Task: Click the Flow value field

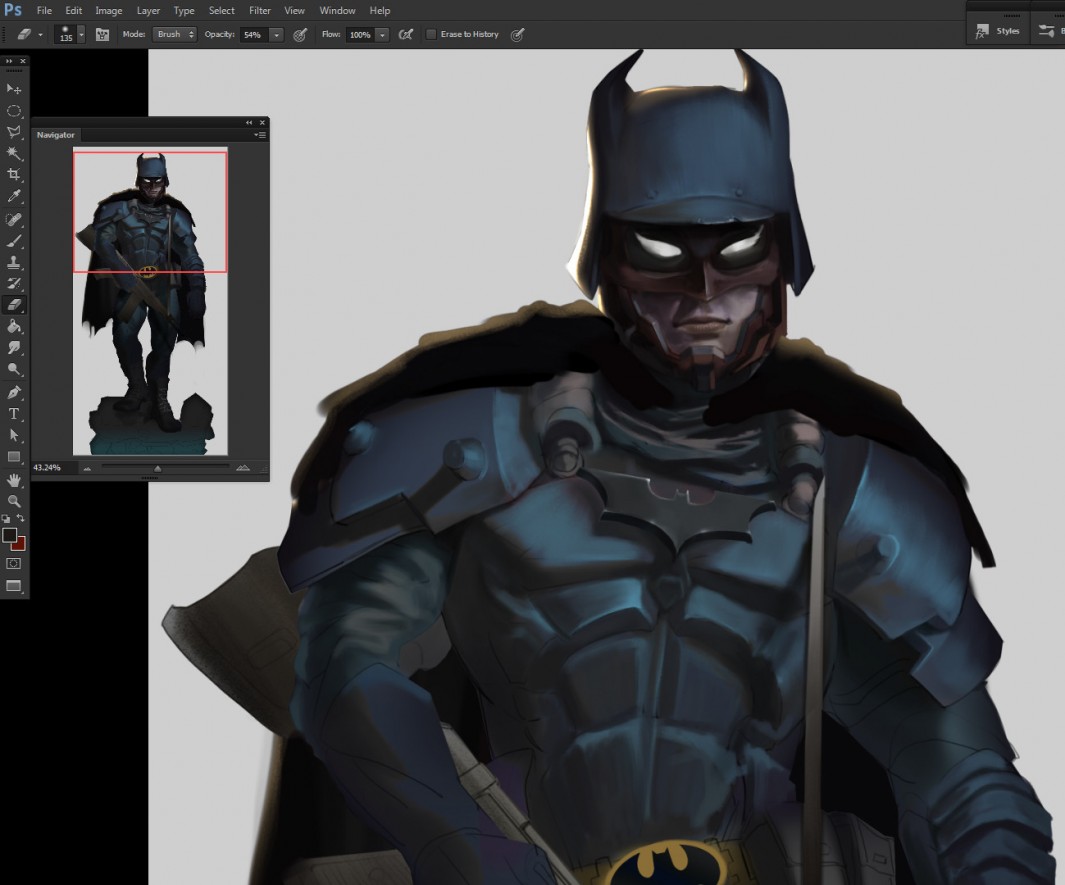Action: [x=361, y=35]
